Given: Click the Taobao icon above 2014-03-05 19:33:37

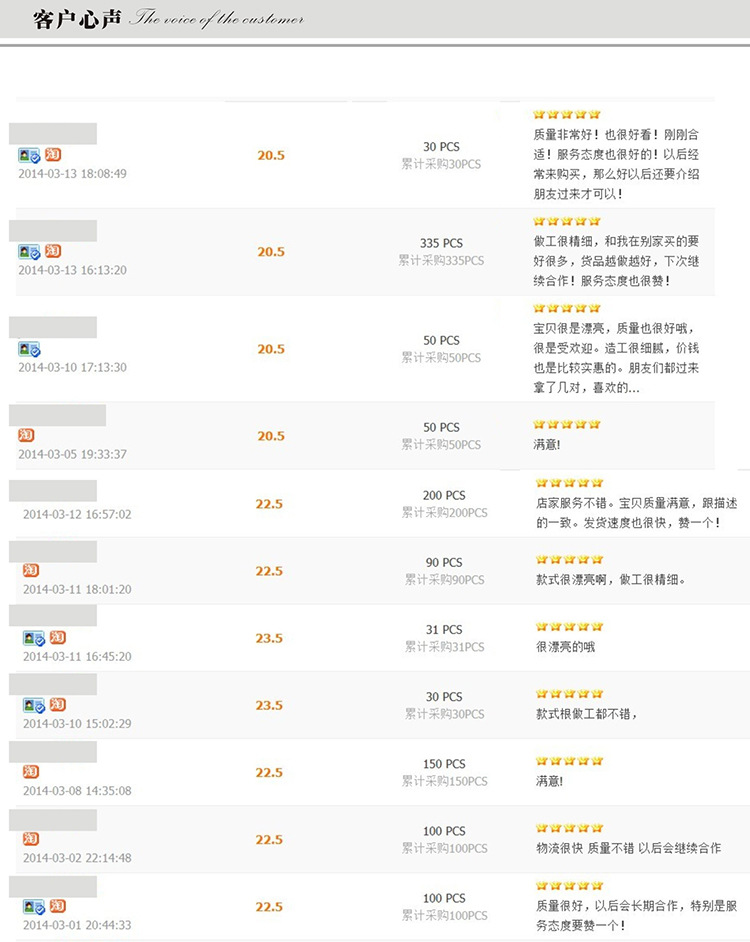Looking at the screenshot, I should coord(26,435).
